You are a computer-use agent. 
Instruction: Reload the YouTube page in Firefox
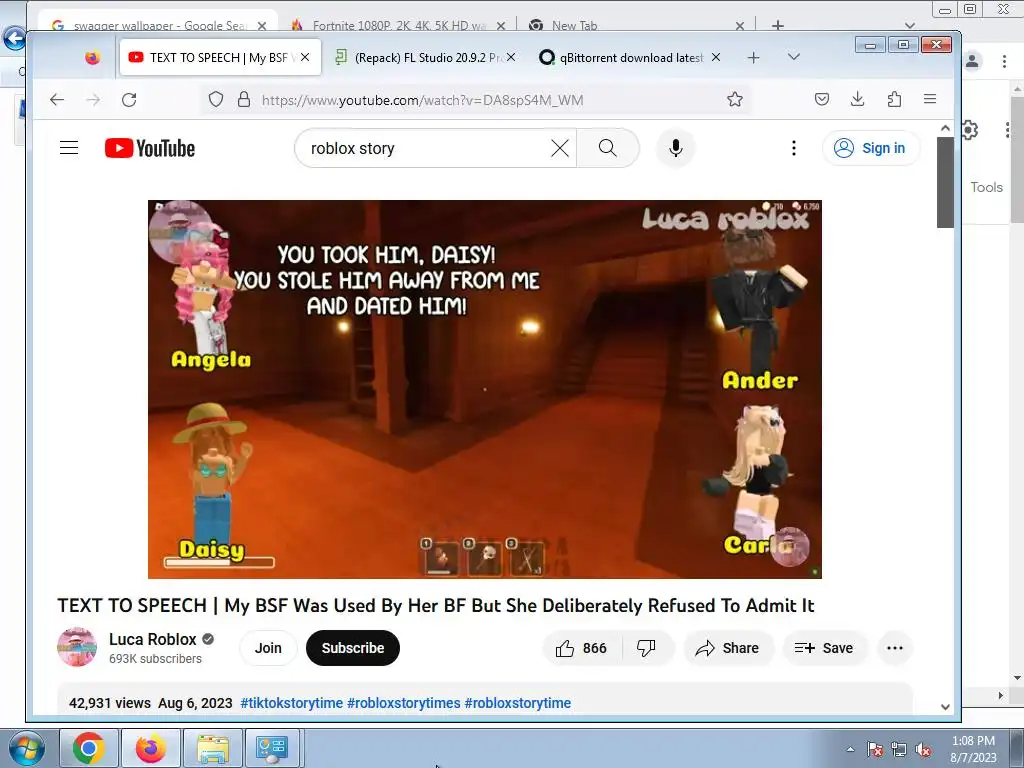pos(129,100)
